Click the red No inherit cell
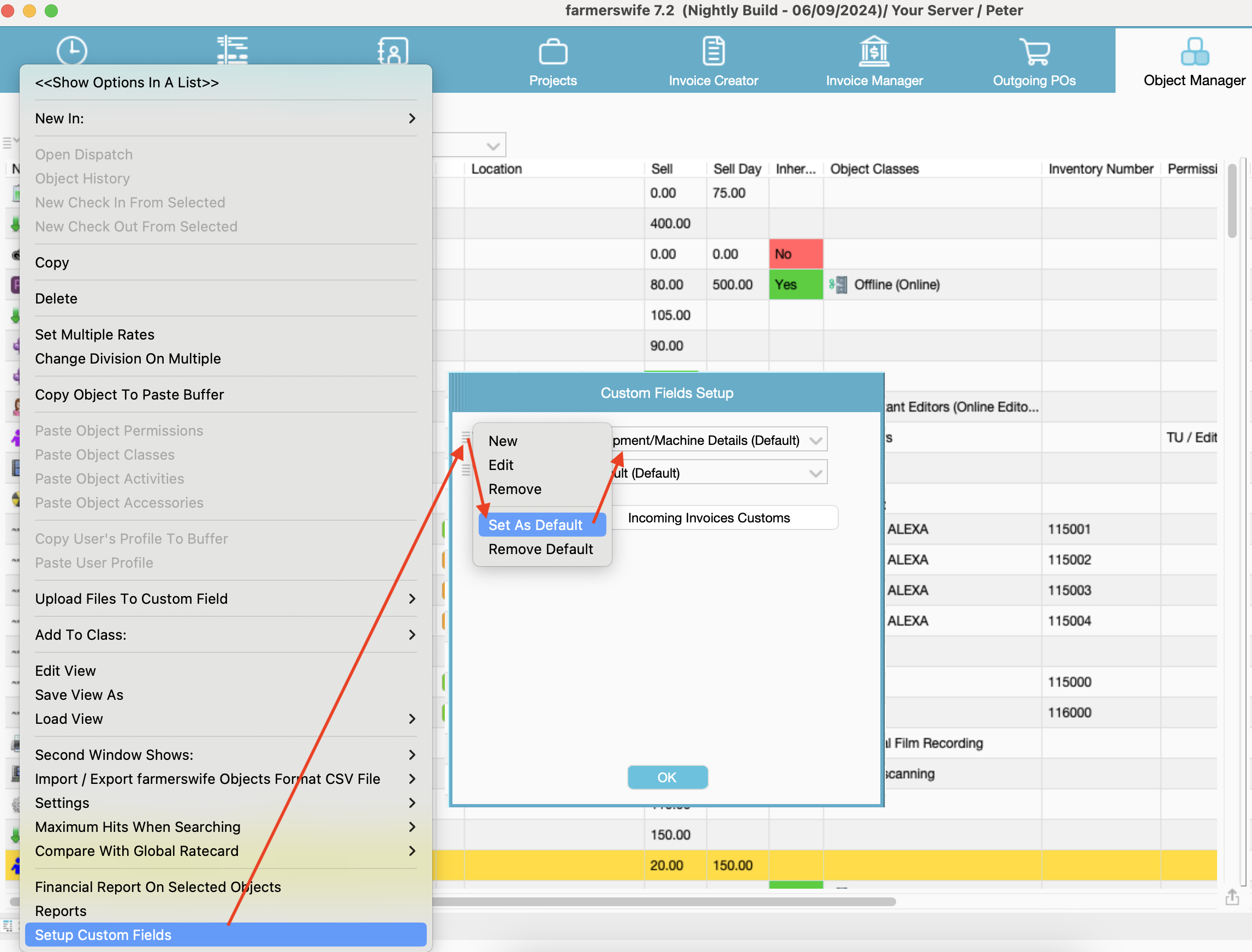Image resolution: width=1252 pixels, height=952 pixels. (795, 254)
